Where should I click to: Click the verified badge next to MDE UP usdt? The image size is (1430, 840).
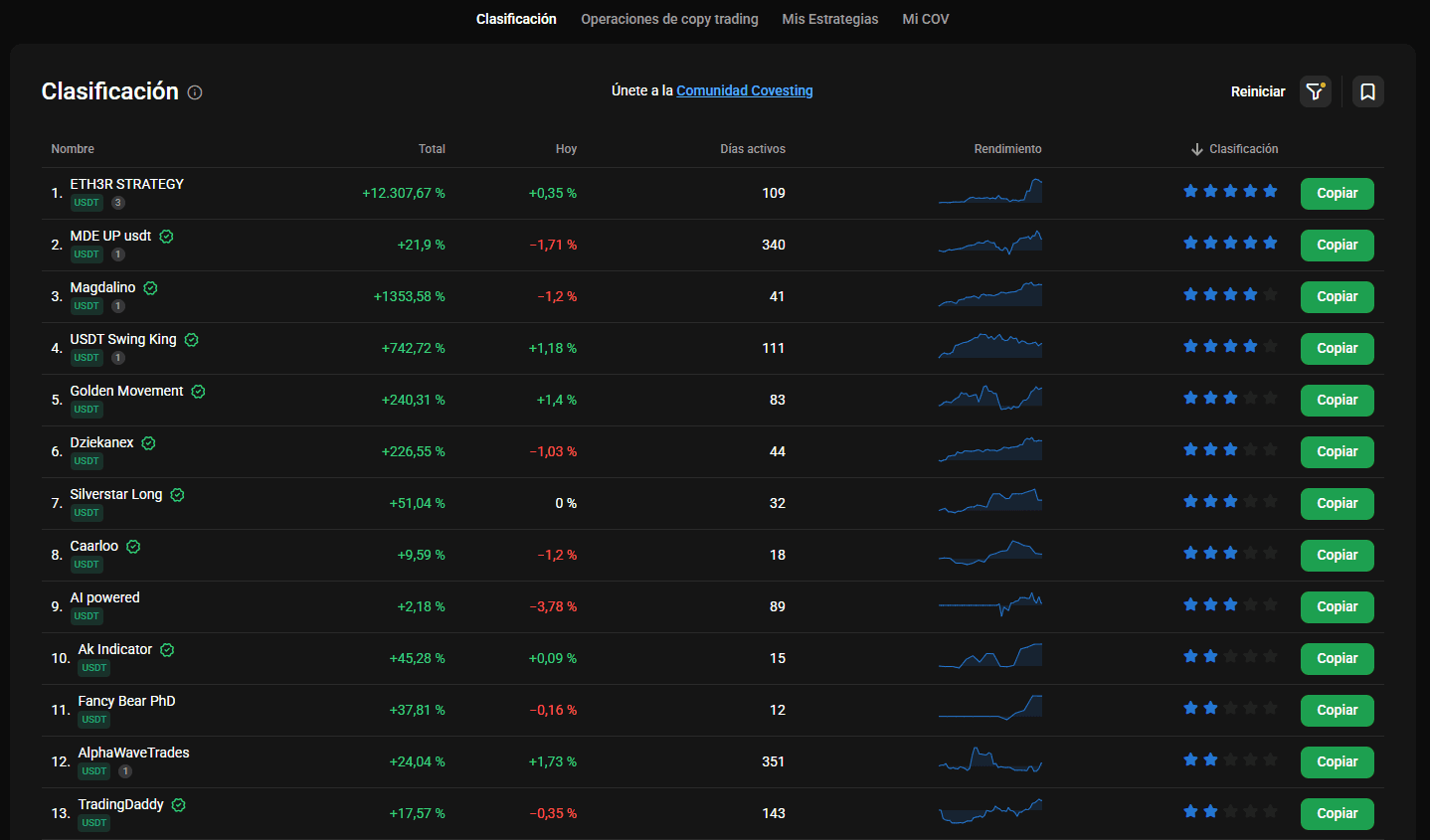[167, 237]
